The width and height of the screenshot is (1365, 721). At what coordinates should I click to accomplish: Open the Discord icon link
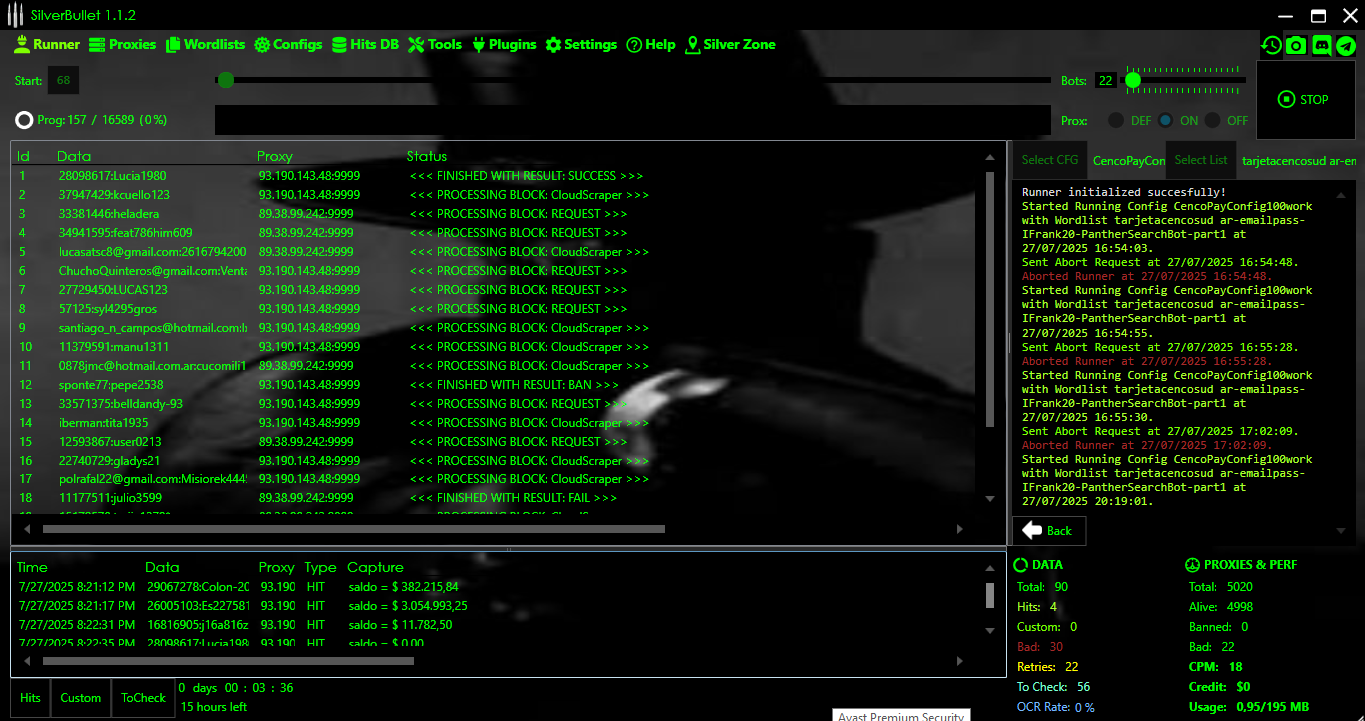click(x=1321, y=45)
